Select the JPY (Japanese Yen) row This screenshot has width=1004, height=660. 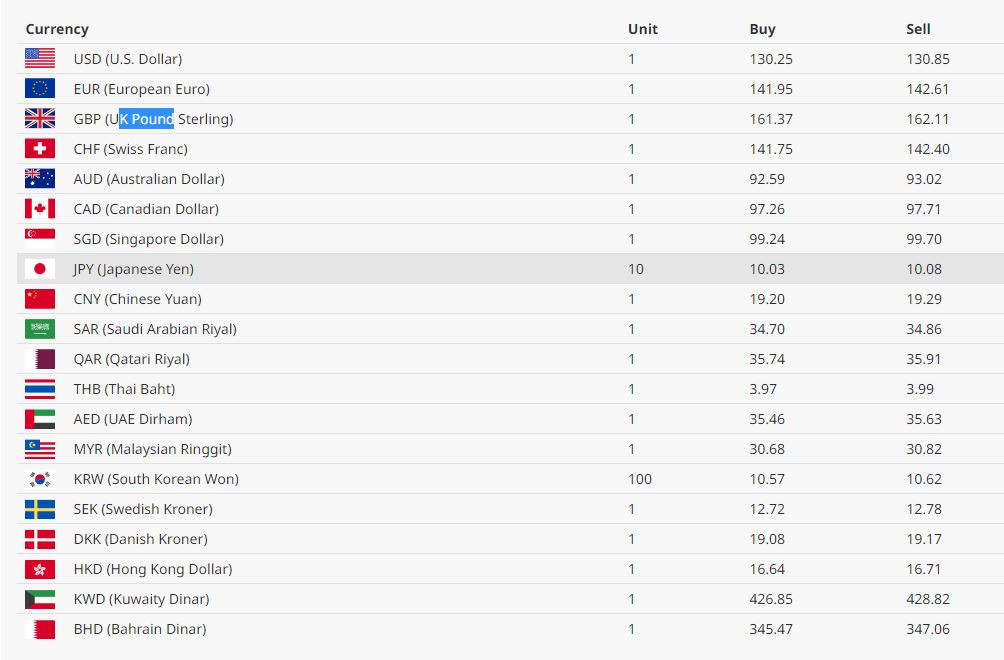click(x=510, y=269)
